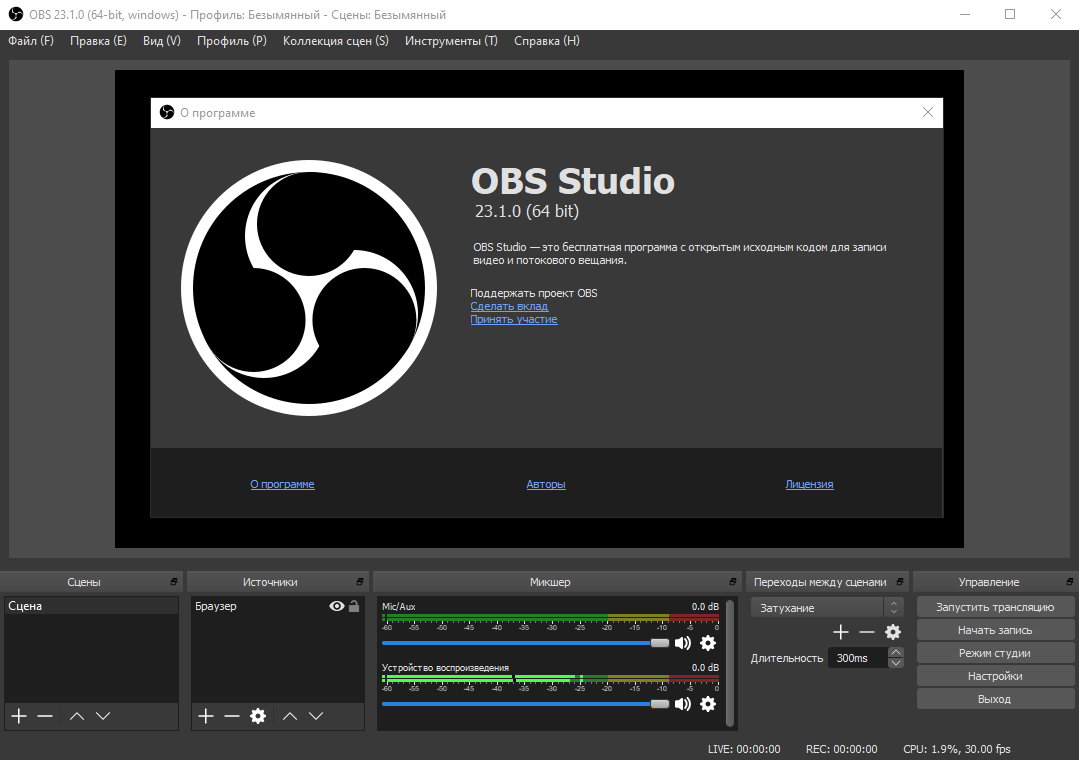The width and height of the screenshot is (1079, 760).
Task: Open the Справка (H) menu
Action: tap(547, 41)
